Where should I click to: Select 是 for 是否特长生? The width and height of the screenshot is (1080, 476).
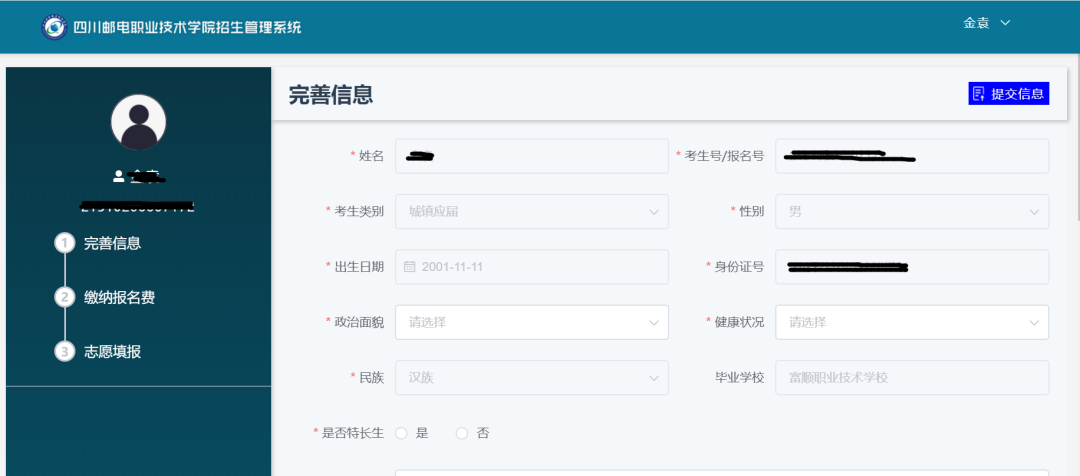click(x=402, y=433)
